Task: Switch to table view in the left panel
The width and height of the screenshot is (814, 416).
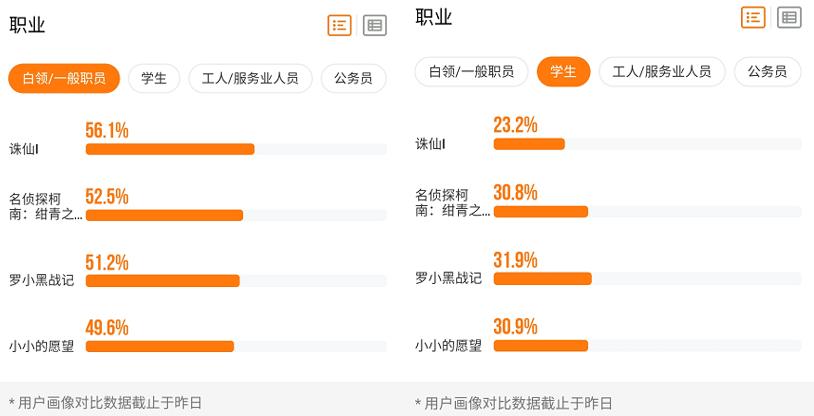Action: pos(375,26)
